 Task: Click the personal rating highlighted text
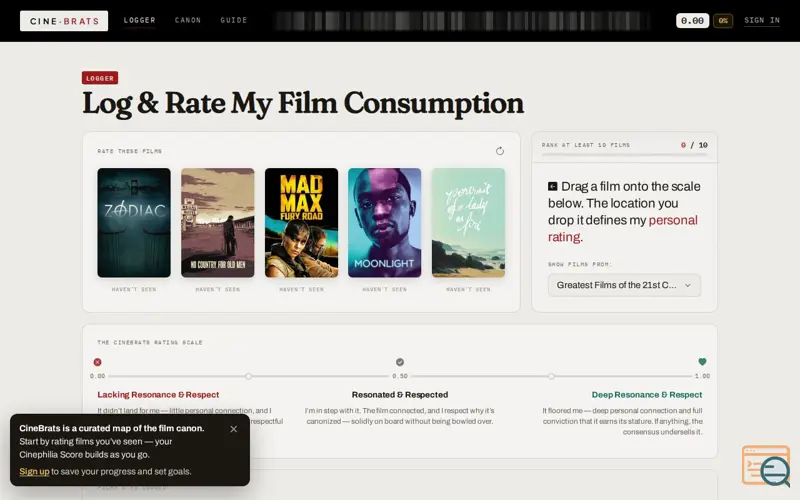pos(623,229)
